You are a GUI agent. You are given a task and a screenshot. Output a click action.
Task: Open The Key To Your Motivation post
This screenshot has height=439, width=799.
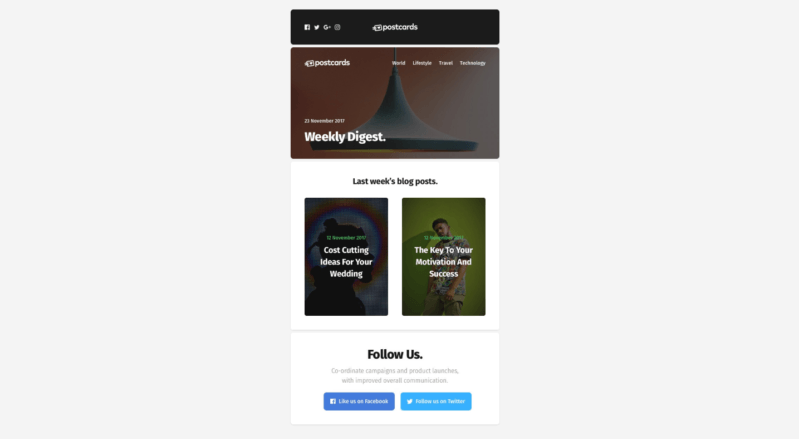pos(443,262)
